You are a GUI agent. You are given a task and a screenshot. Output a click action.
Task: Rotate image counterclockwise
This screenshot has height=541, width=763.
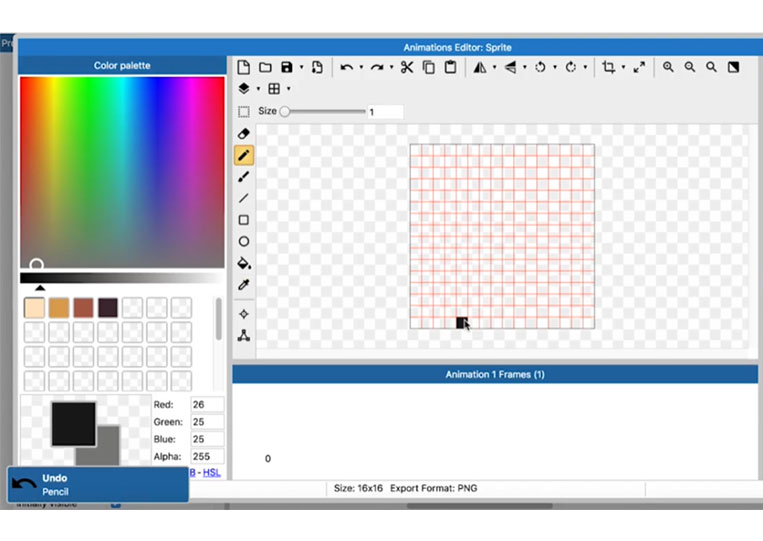(540, 67)
